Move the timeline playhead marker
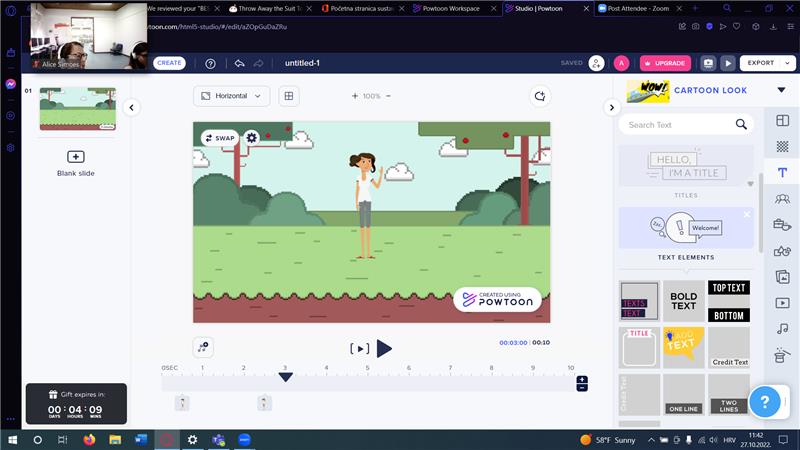The image size is (800, 450). coord(286,377)
